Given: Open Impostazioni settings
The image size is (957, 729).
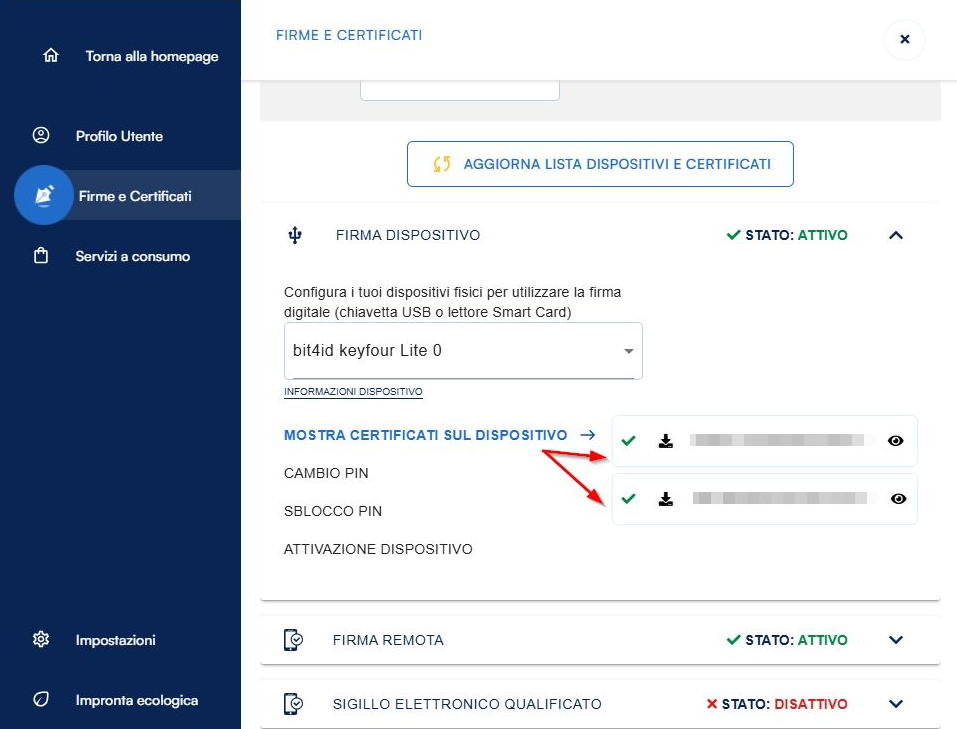Looking at the screenshot, I should coord(115,640).
